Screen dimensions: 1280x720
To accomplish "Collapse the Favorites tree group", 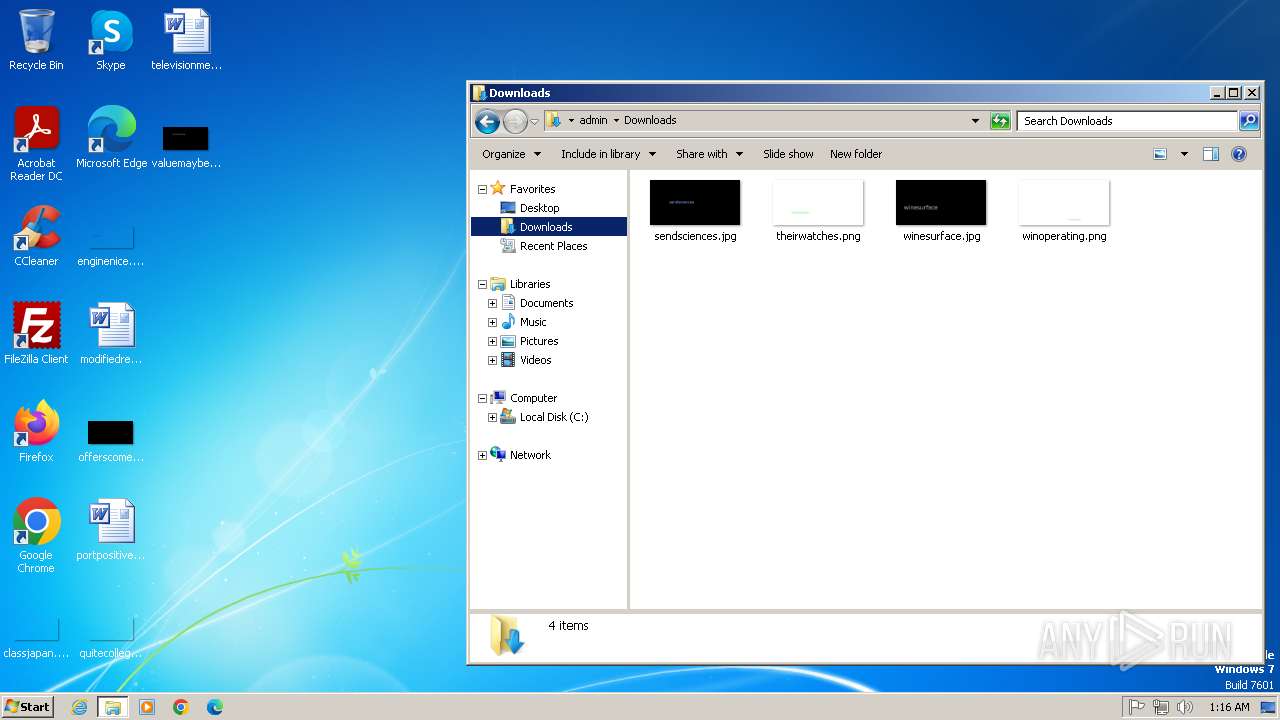I will click(x=482, y=189).
